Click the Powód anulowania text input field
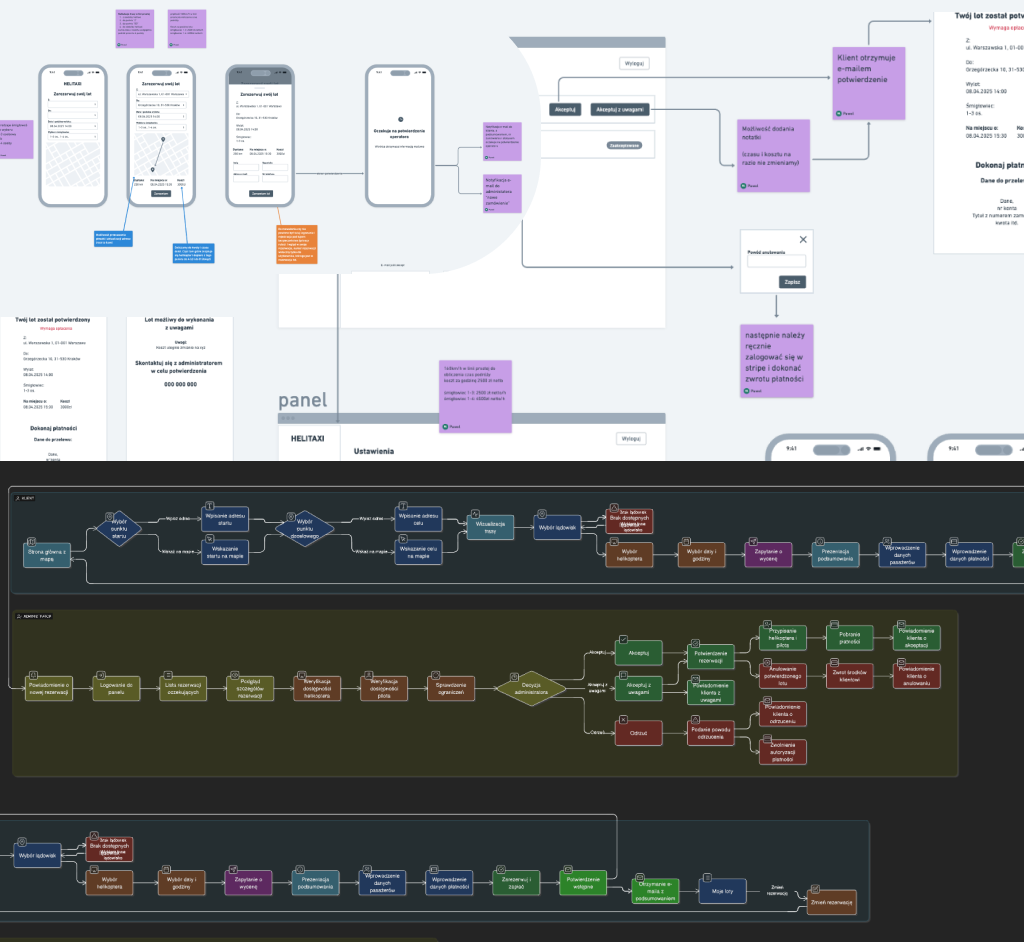The width and height of the screenshot is (1024, 942). tap(777, 262)
